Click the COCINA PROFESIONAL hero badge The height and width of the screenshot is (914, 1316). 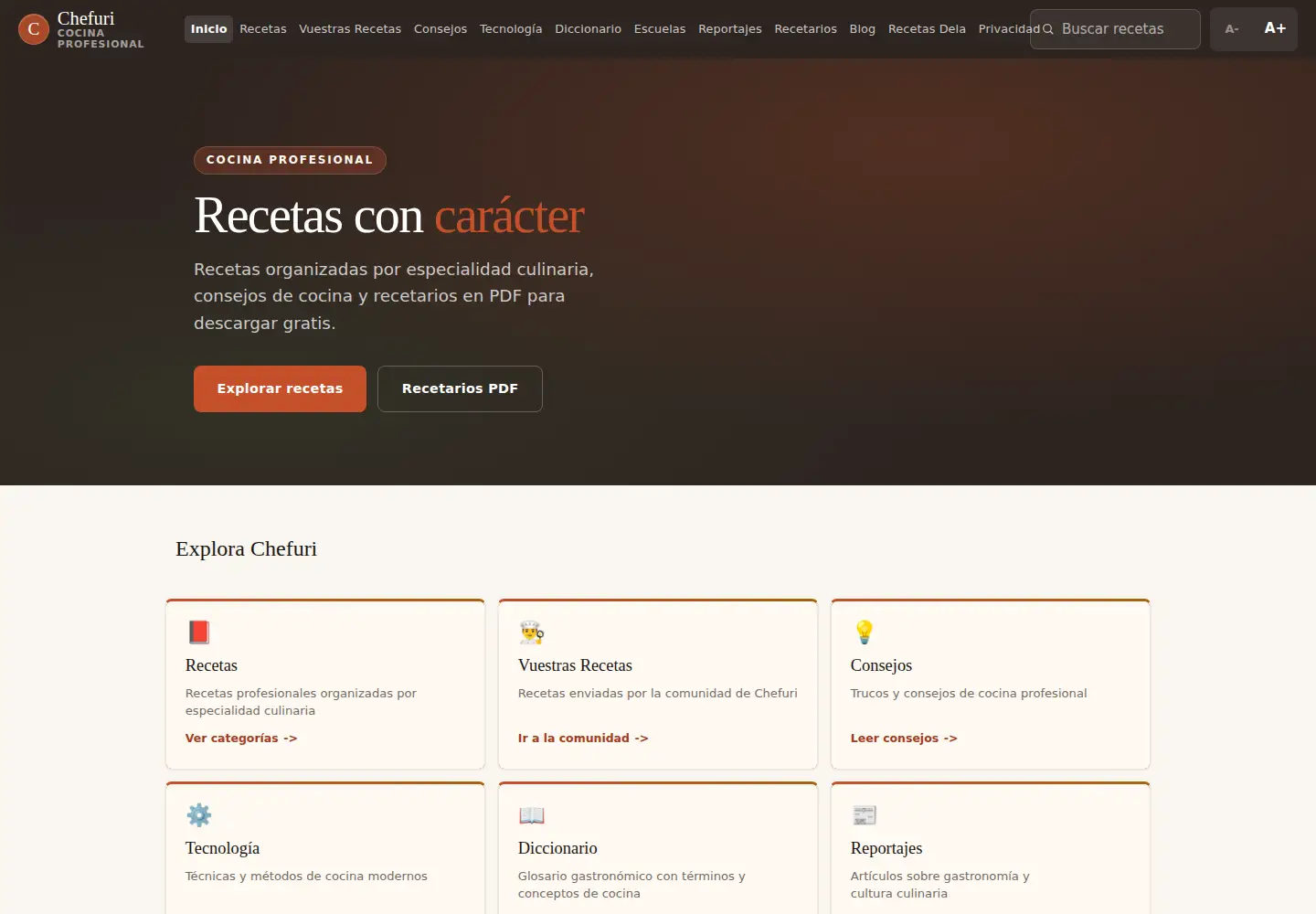(x=290, y=160)
